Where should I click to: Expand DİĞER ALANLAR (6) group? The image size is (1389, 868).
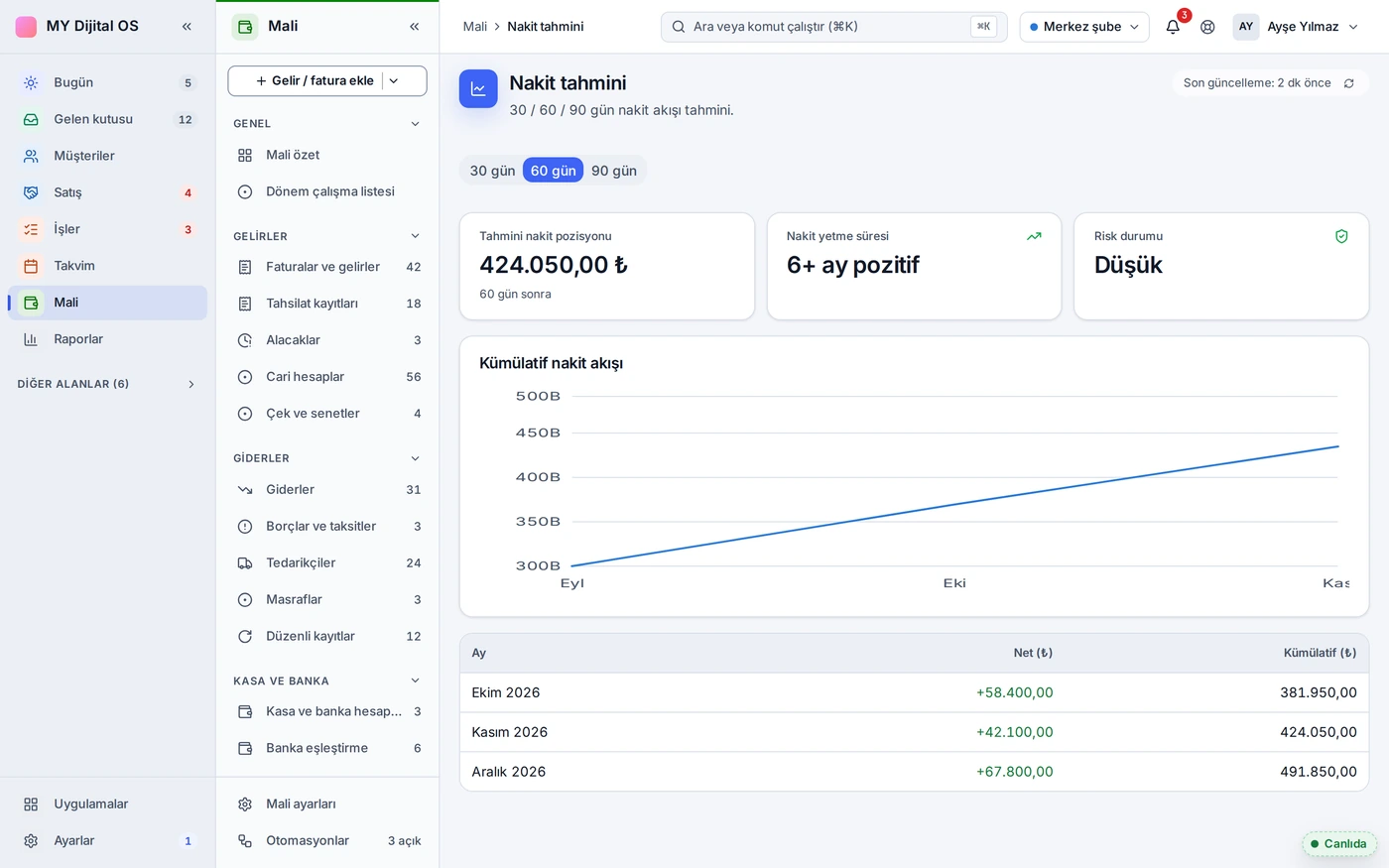tap(107, 385)
